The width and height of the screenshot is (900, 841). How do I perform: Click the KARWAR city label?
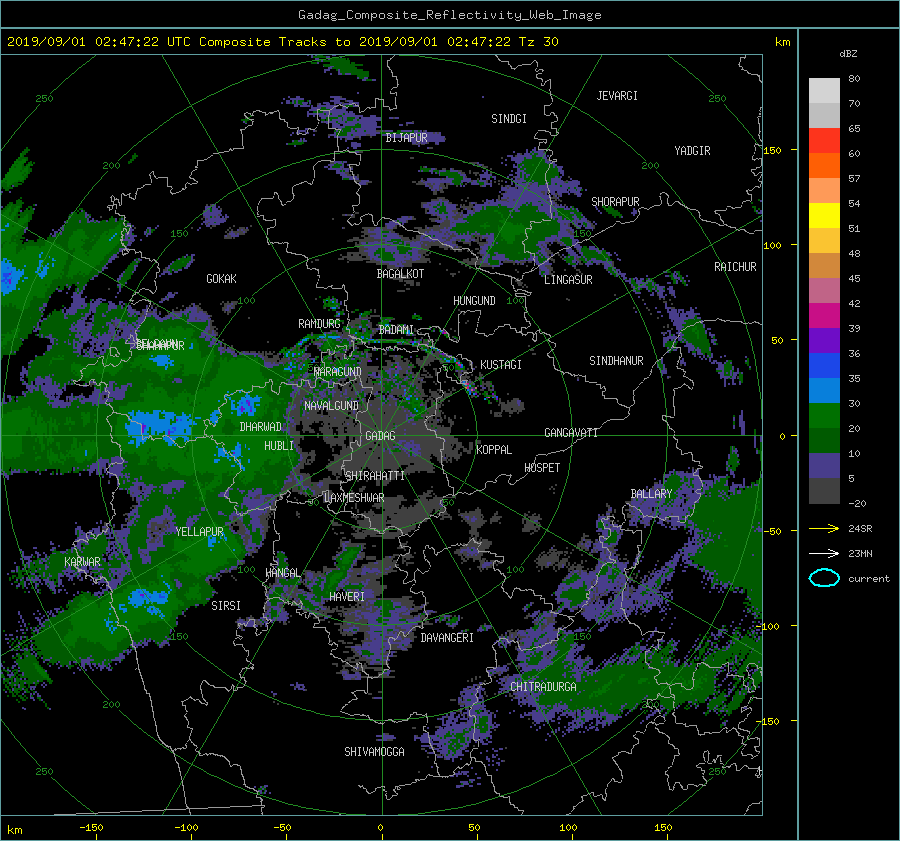pyautogui.click(x=82, y=562)
